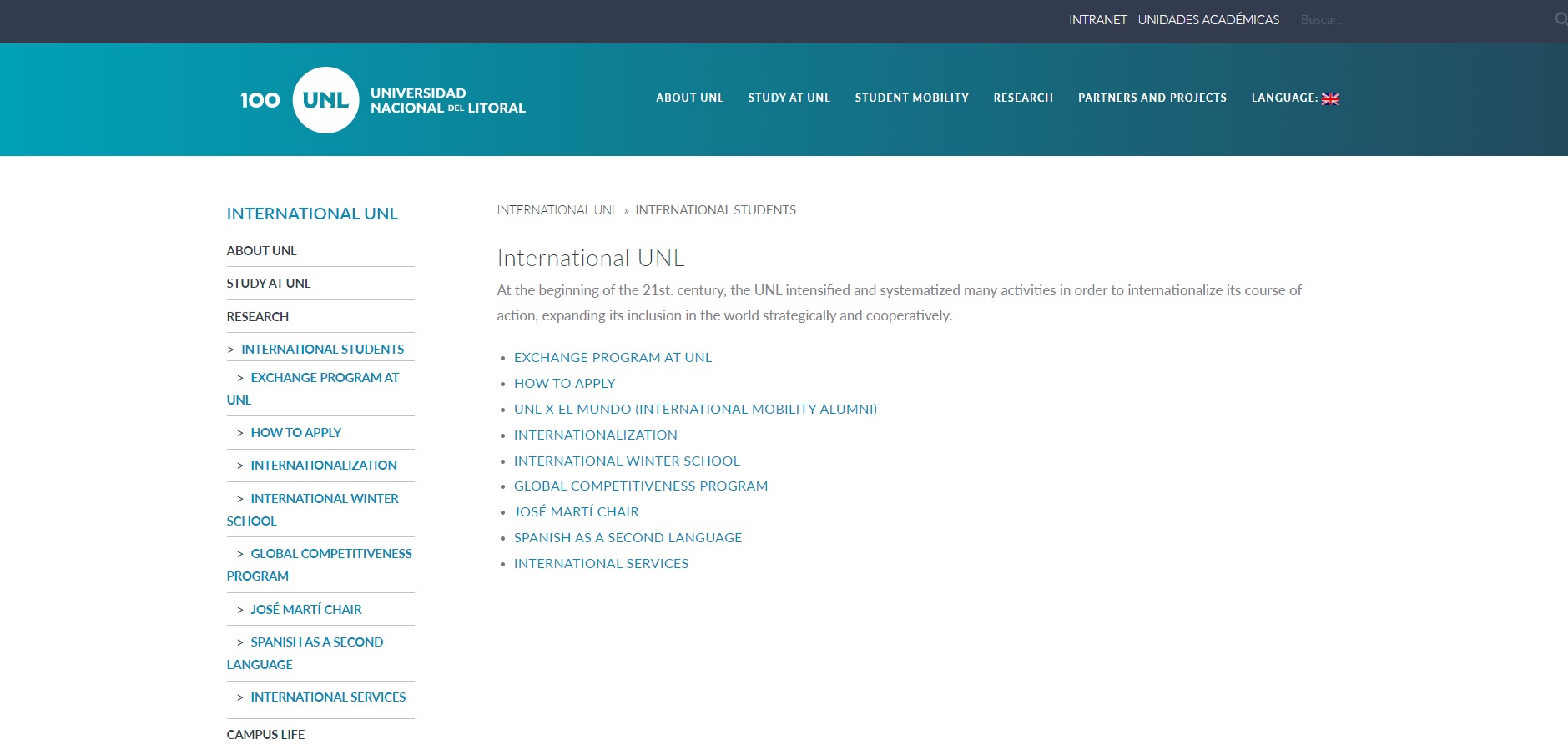Viewport: 1568px width, 750px height.
Task: Open the About UNL navigation menu
Action: tap(689, 98)
